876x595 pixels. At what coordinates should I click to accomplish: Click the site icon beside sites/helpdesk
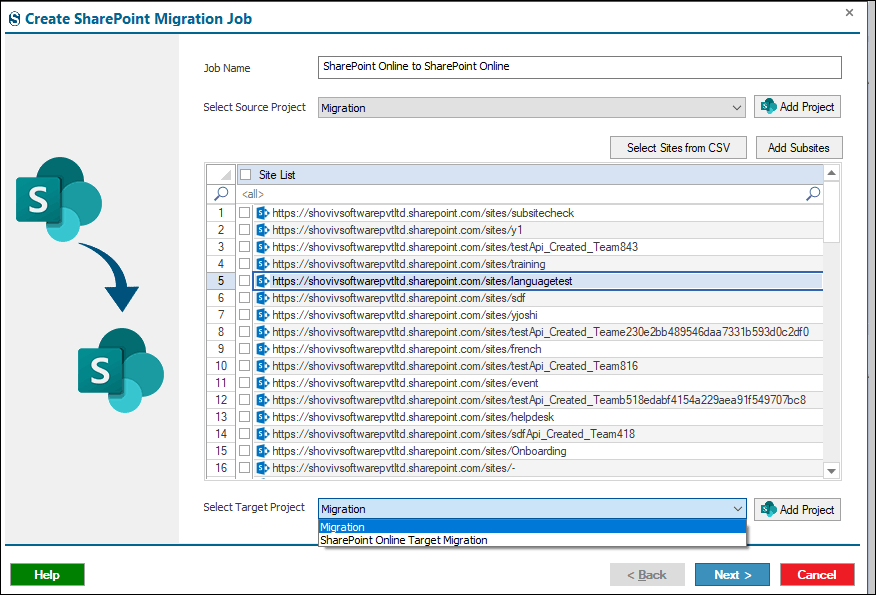click(263, 417)
